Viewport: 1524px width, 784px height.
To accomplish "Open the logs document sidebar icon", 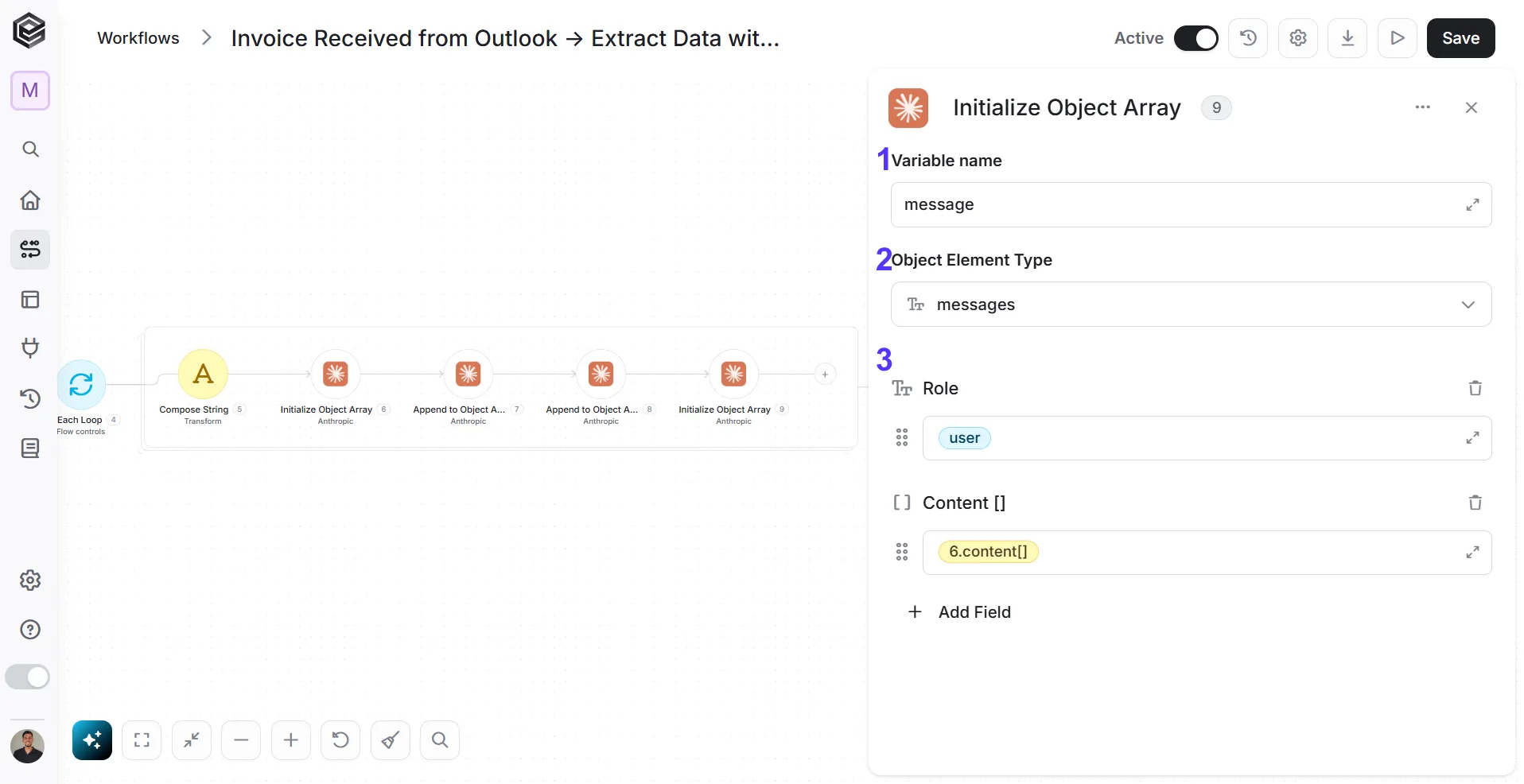I will click(30, 448).
